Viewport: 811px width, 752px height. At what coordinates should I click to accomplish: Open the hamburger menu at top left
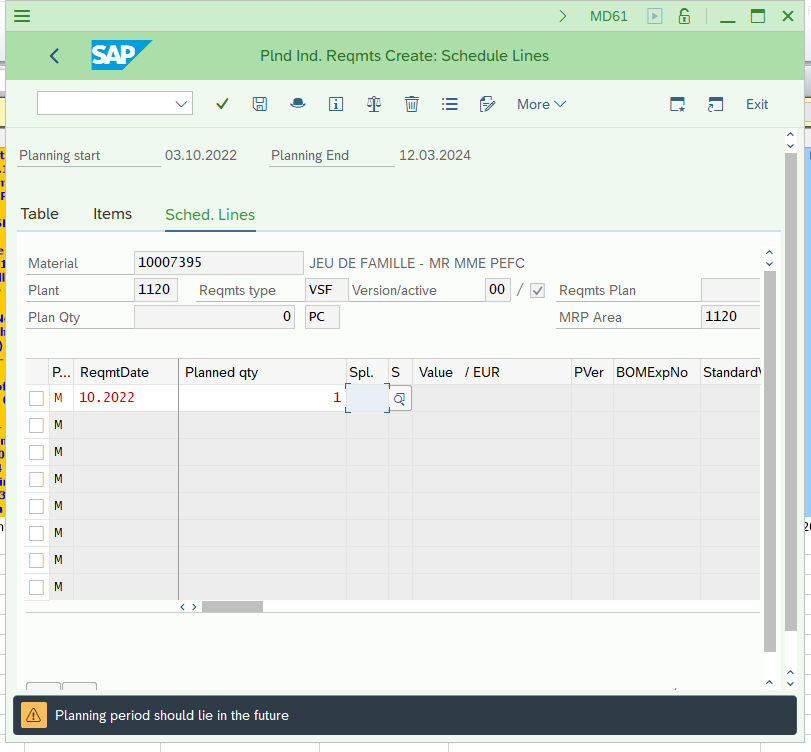click(x=22, y=16)
